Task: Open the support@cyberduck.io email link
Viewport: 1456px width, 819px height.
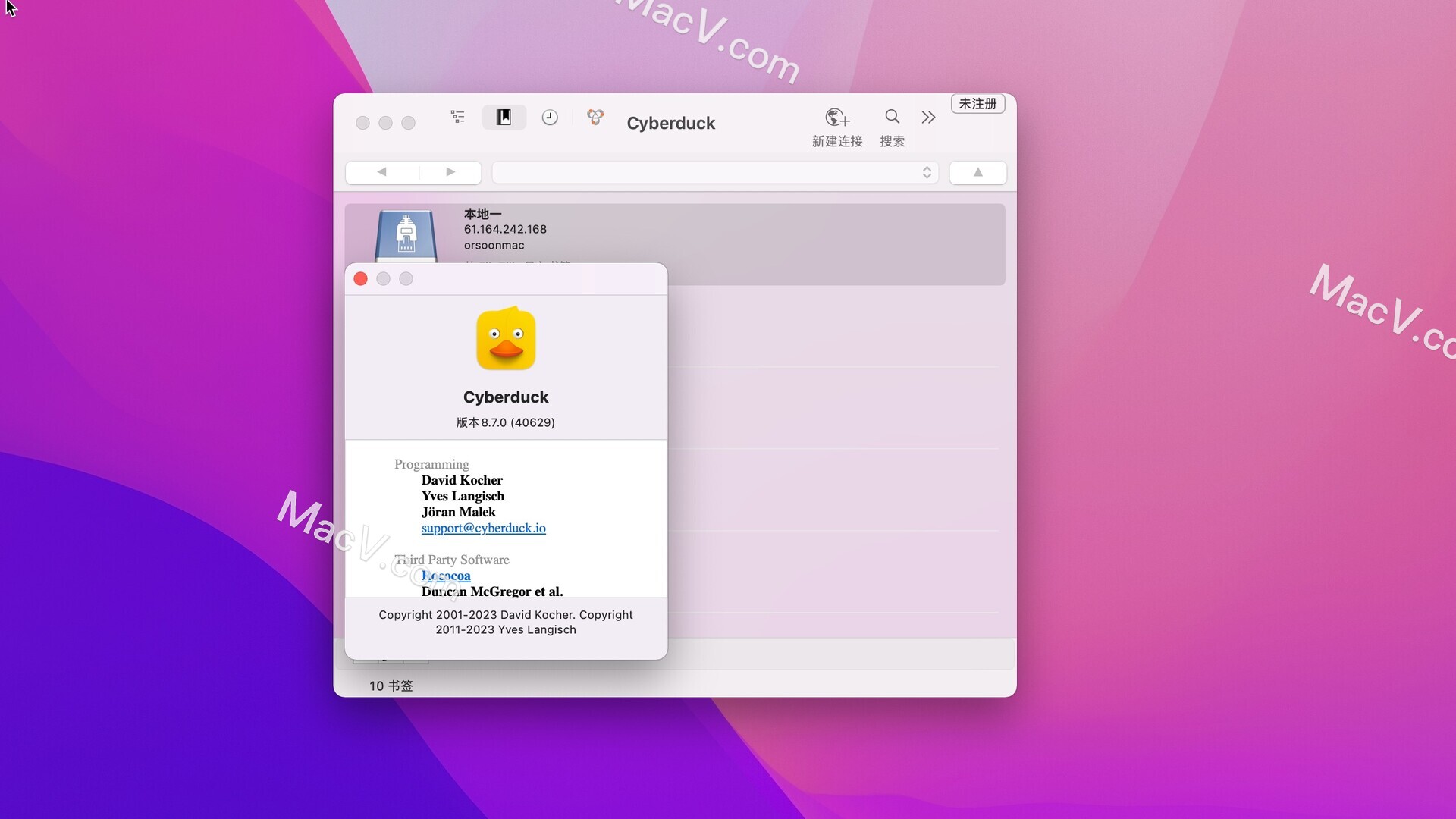Action: click(484, 528)
